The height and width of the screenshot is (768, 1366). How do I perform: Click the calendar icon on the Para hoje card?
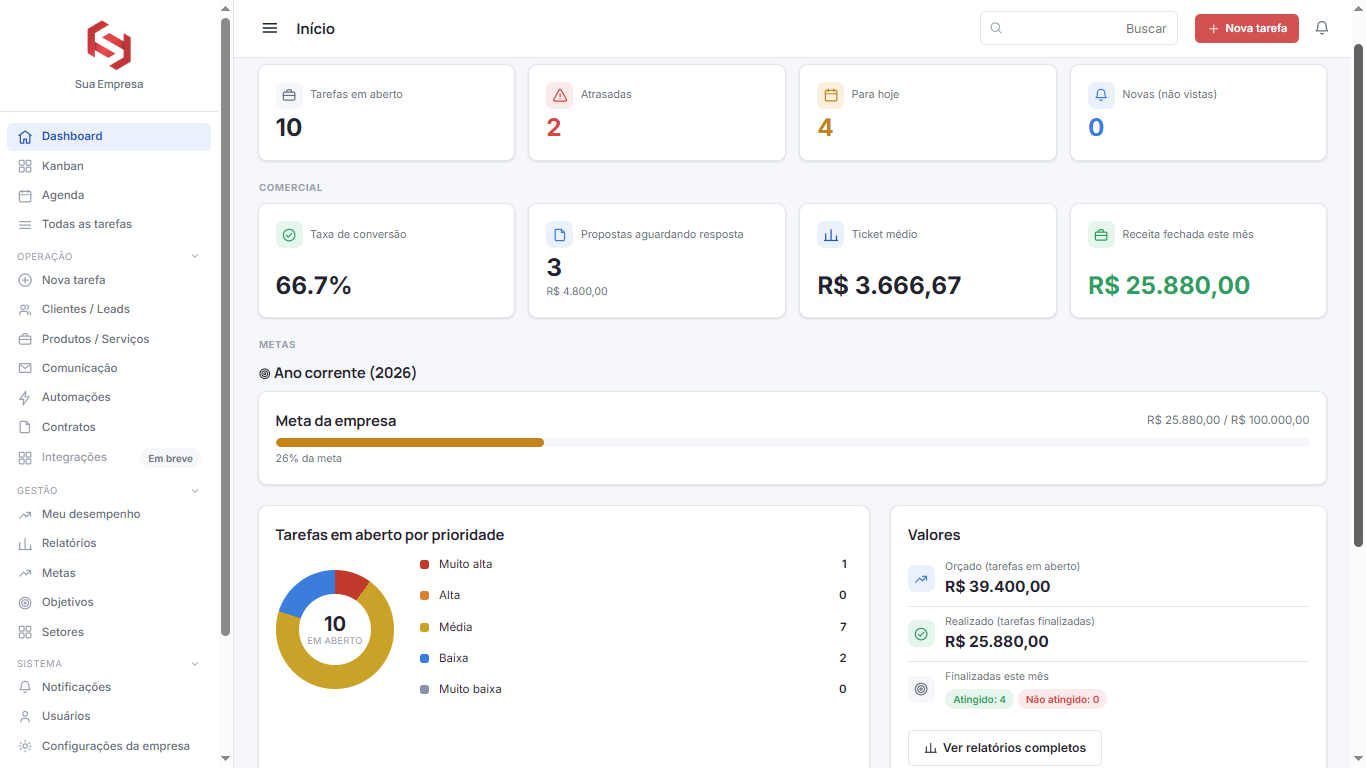tap(830, 95)
